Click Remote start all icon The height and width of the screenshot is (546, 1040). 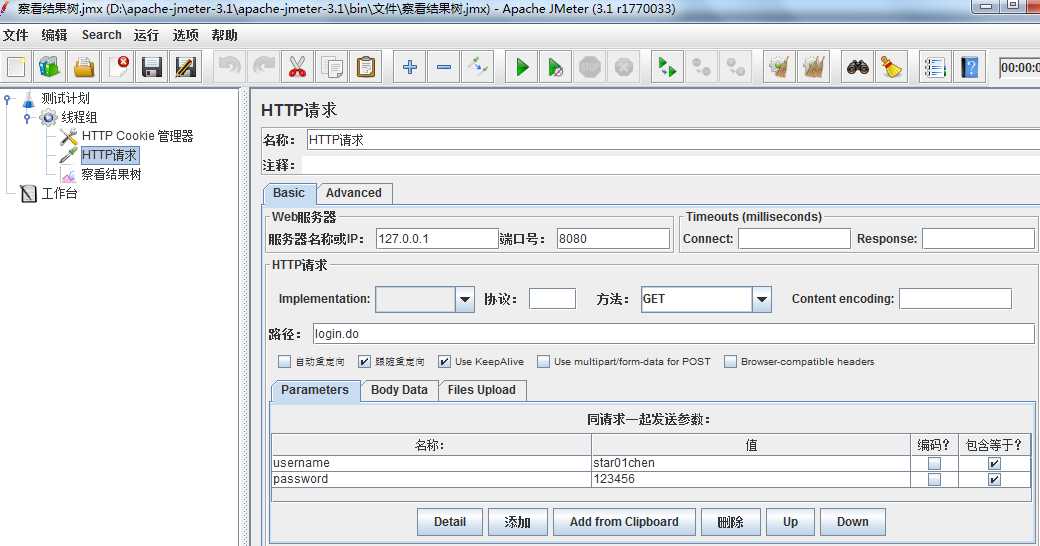(x=667, y=67)
